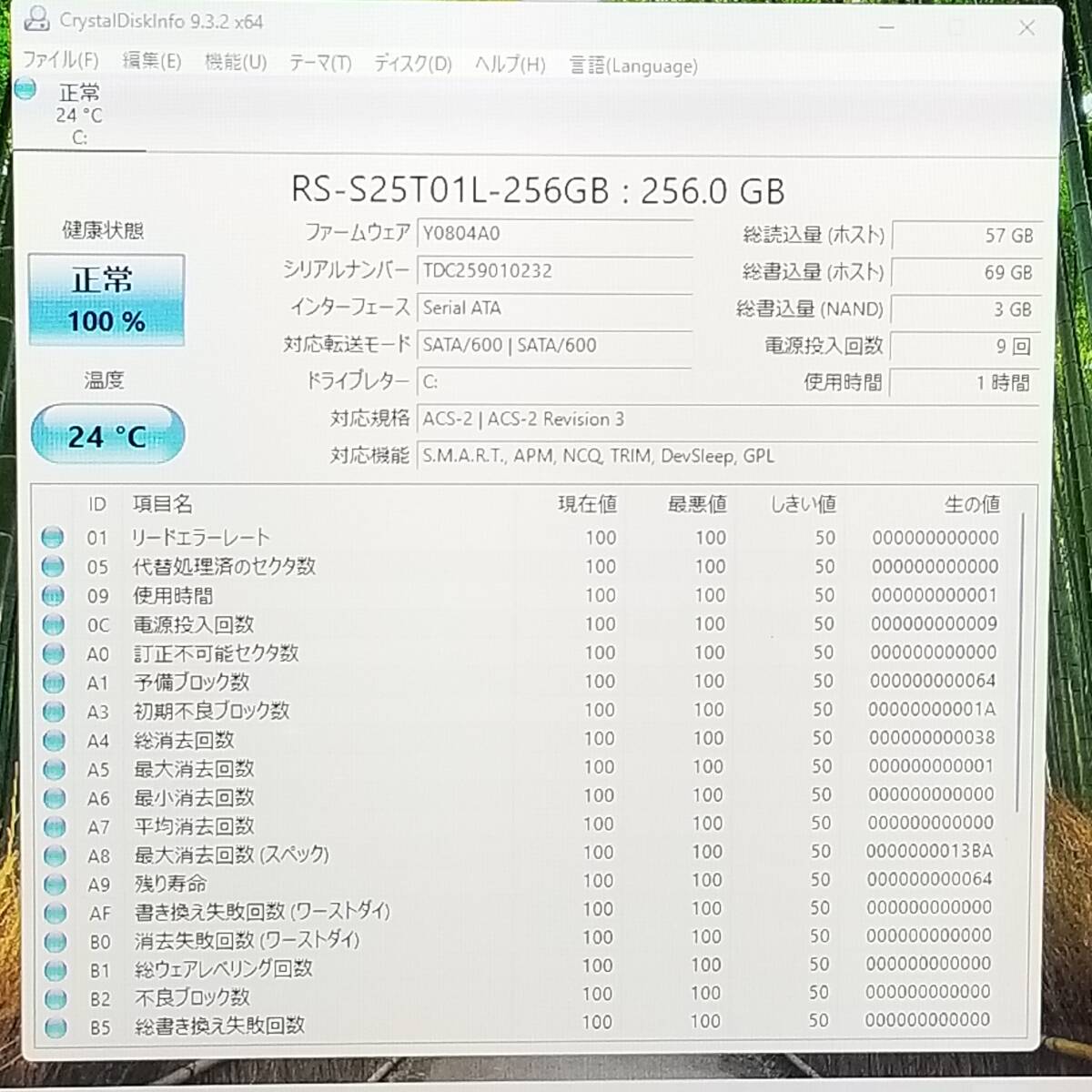1092x1092 pixels.
Task: Click the 電源投入回数 value 9 回
Action: [x=966, y=347]
